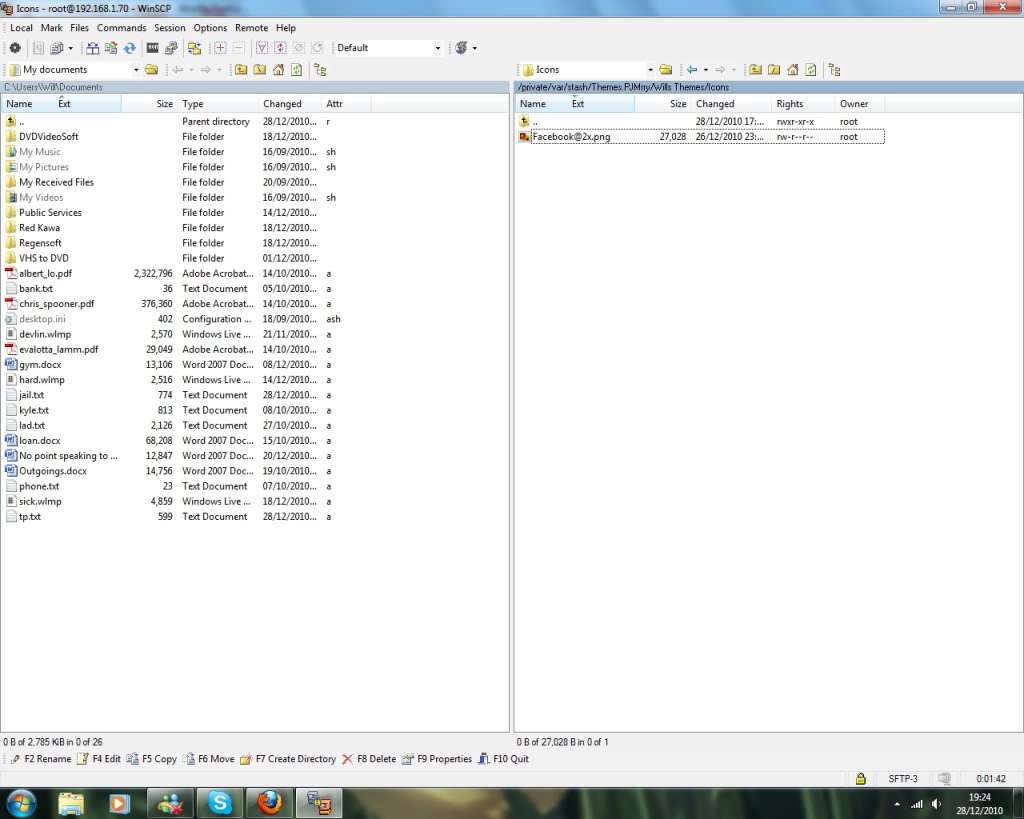1024x819 pixels.
Task: Go to remote parent directory icon
Action: point(755,69)
